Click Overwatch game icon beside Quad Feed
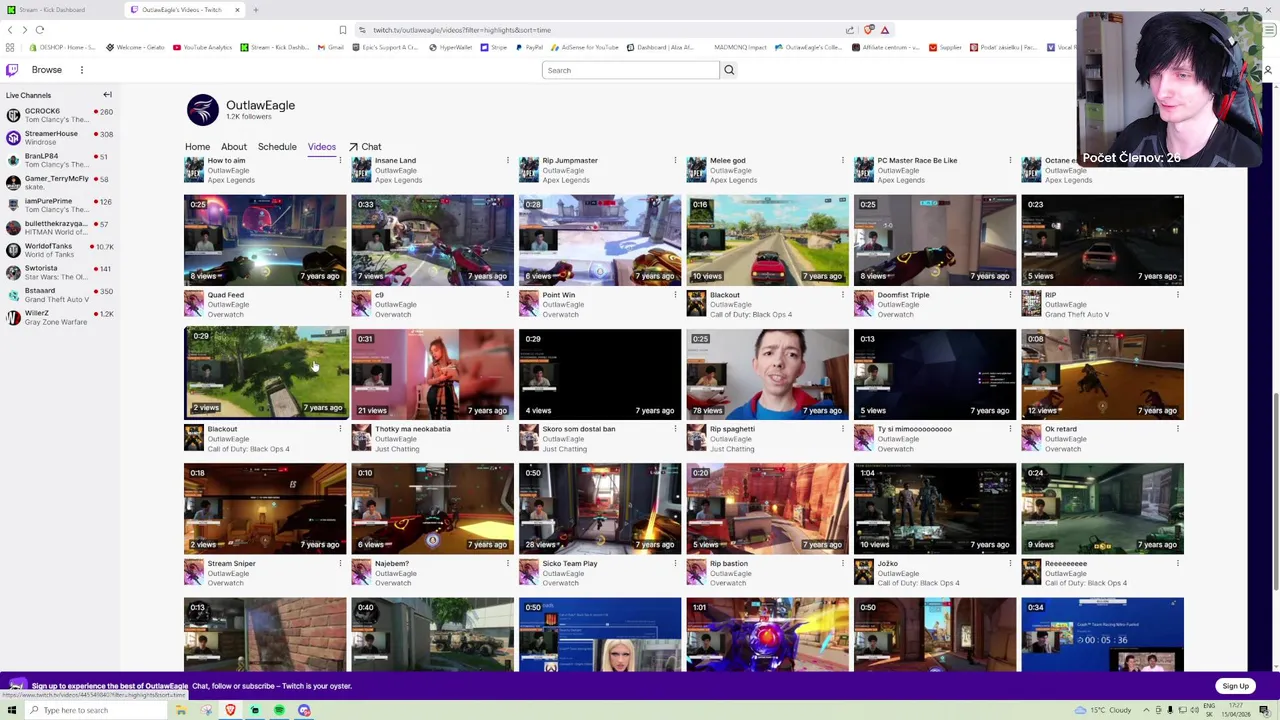Screen dimensions: 1280x720 tap(194, 304)
